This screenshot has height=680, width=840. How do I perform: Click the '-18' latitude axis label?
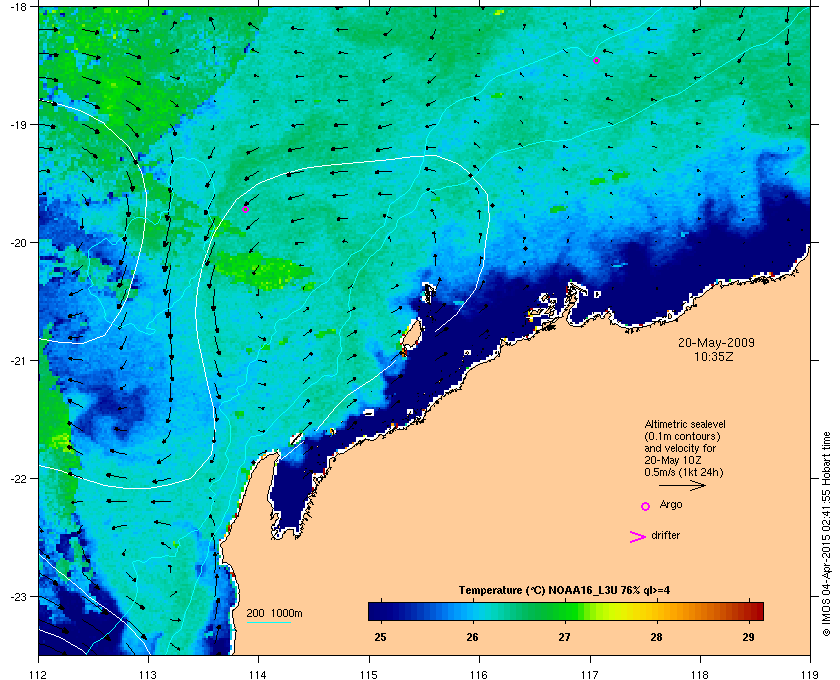click(18, 6)
